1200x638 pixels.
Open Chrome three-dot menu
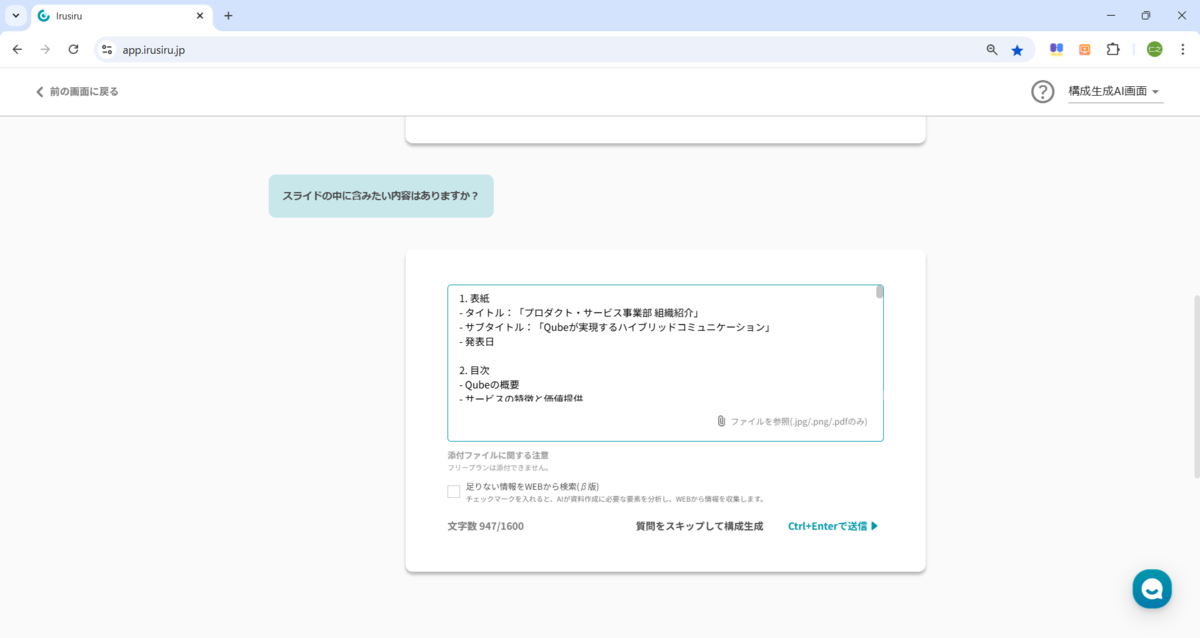tap(1182, 49)
